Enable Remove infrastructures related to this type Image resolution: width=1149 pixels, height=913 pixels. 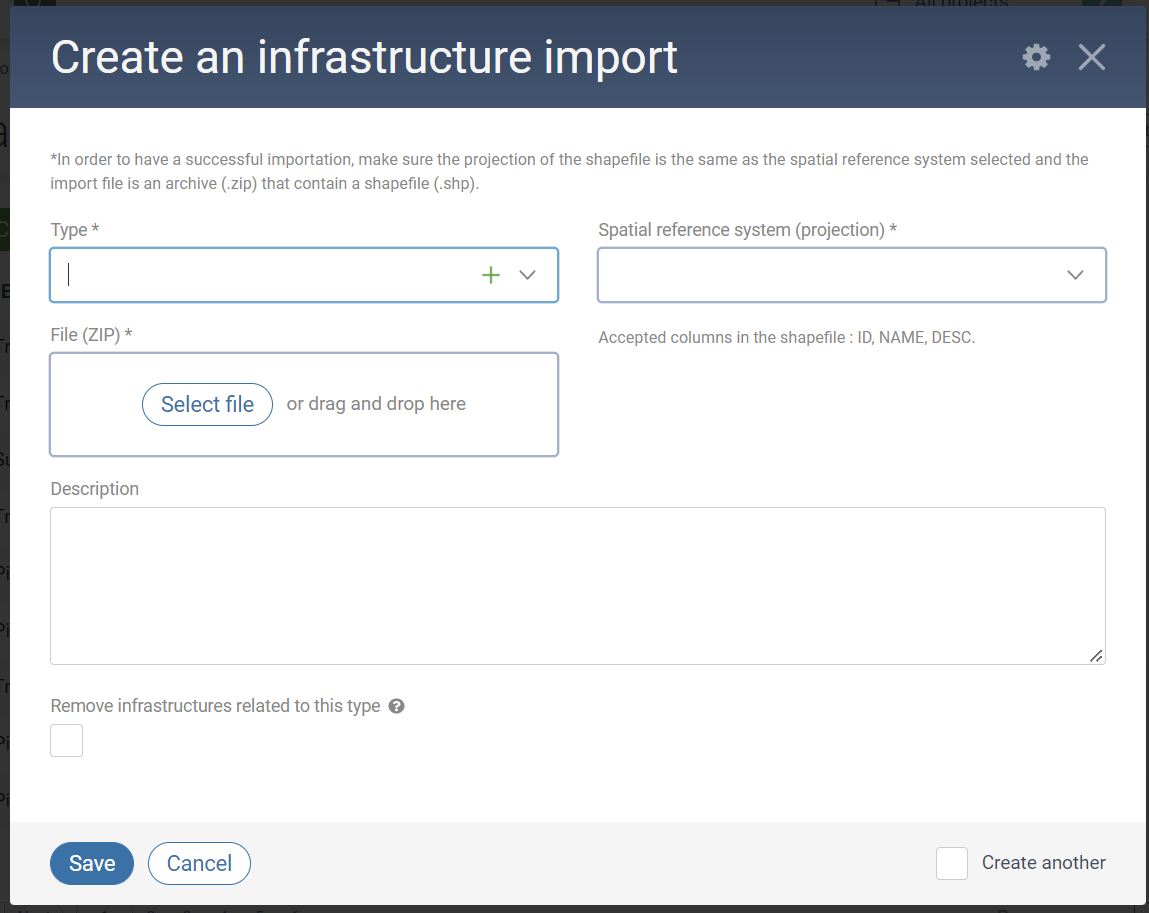coord(67,741)
